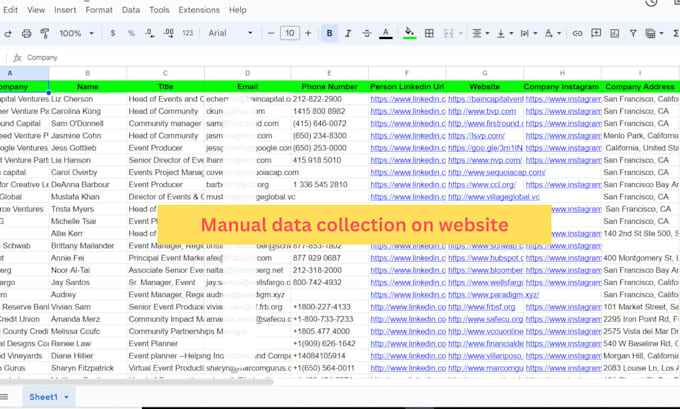Open https://www.paradigm.xyz/ website link
The width and height of the screenshot is (680, 409).
coord(494,295)
